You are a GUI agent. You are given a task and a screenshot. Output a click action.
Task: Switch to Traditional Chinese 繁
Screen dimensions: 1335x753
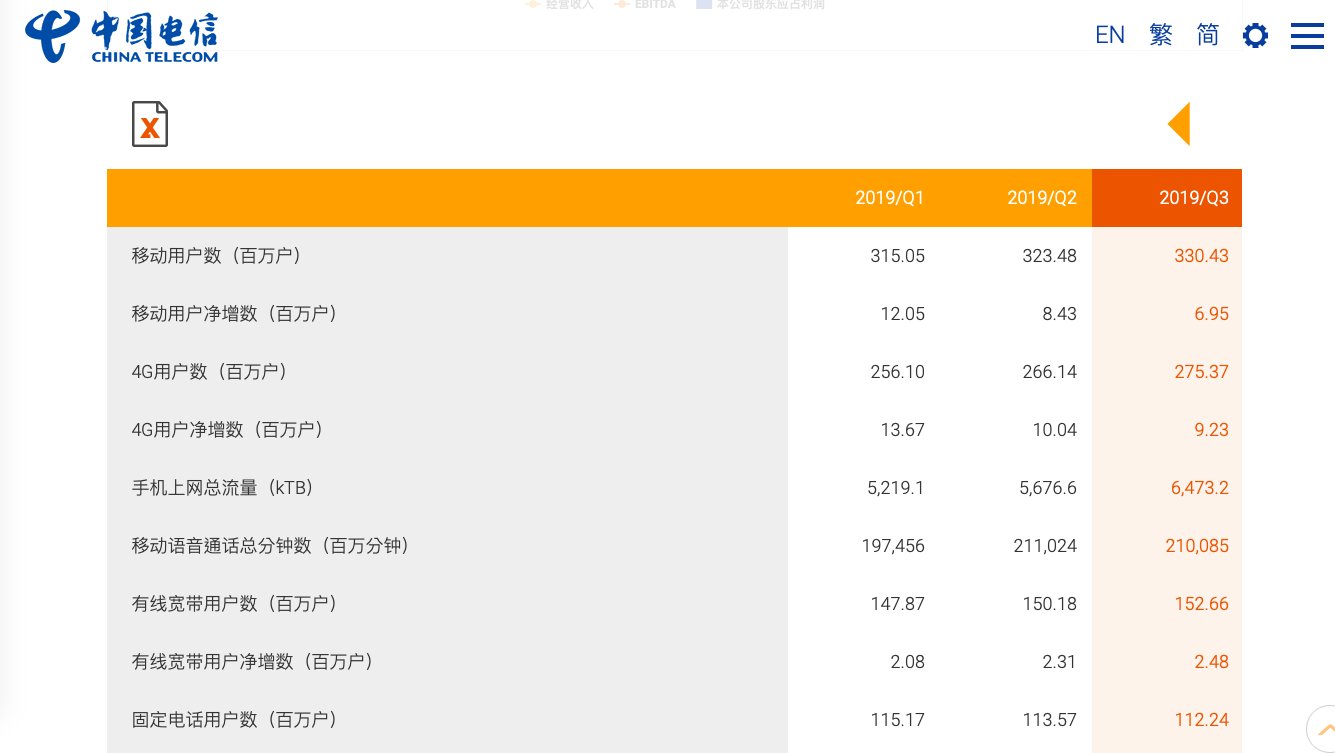pyautogui.click(x=1161, y=35)
